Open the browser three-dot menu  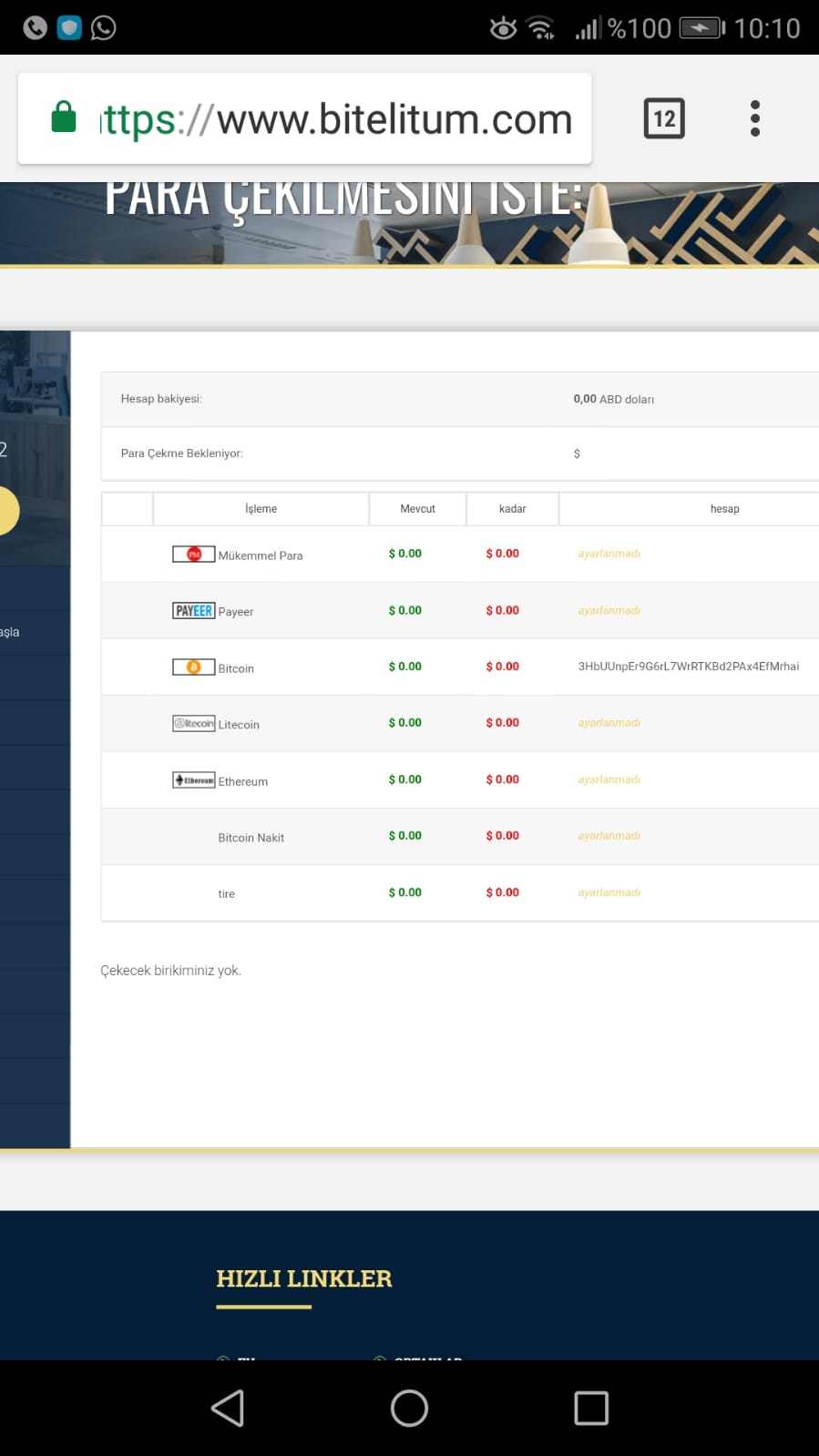(x=754, y=118)
